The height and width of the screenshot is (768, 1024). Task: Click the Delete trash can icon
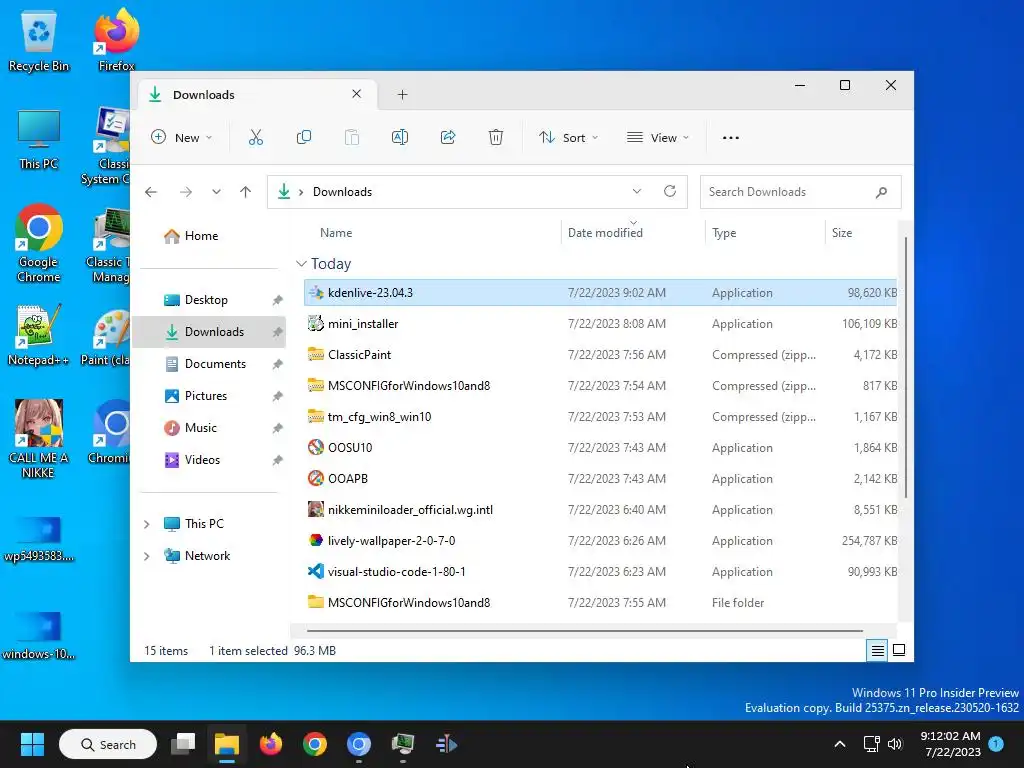(x=496, y=137)
